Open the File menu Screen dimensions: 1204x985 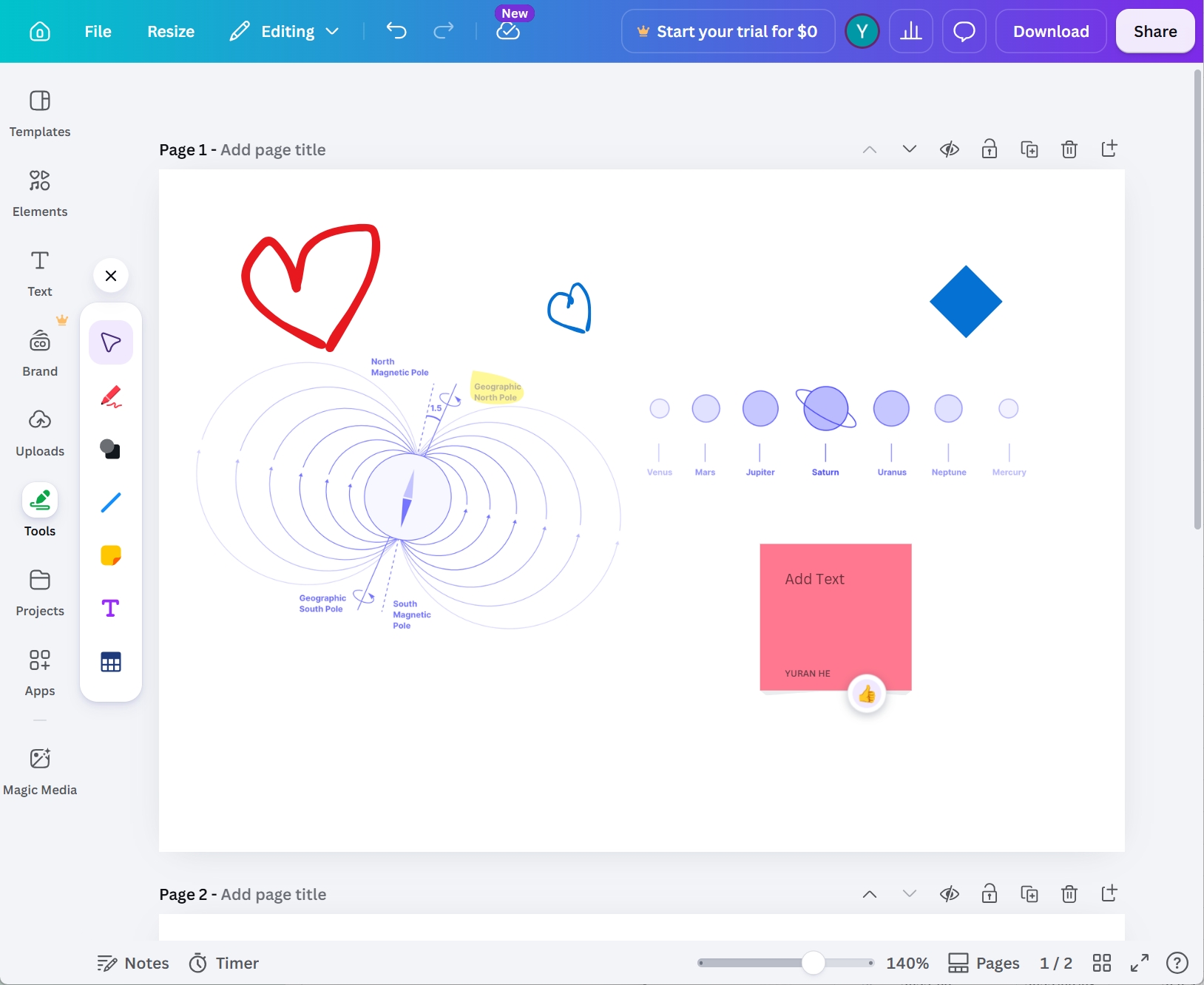98,31
